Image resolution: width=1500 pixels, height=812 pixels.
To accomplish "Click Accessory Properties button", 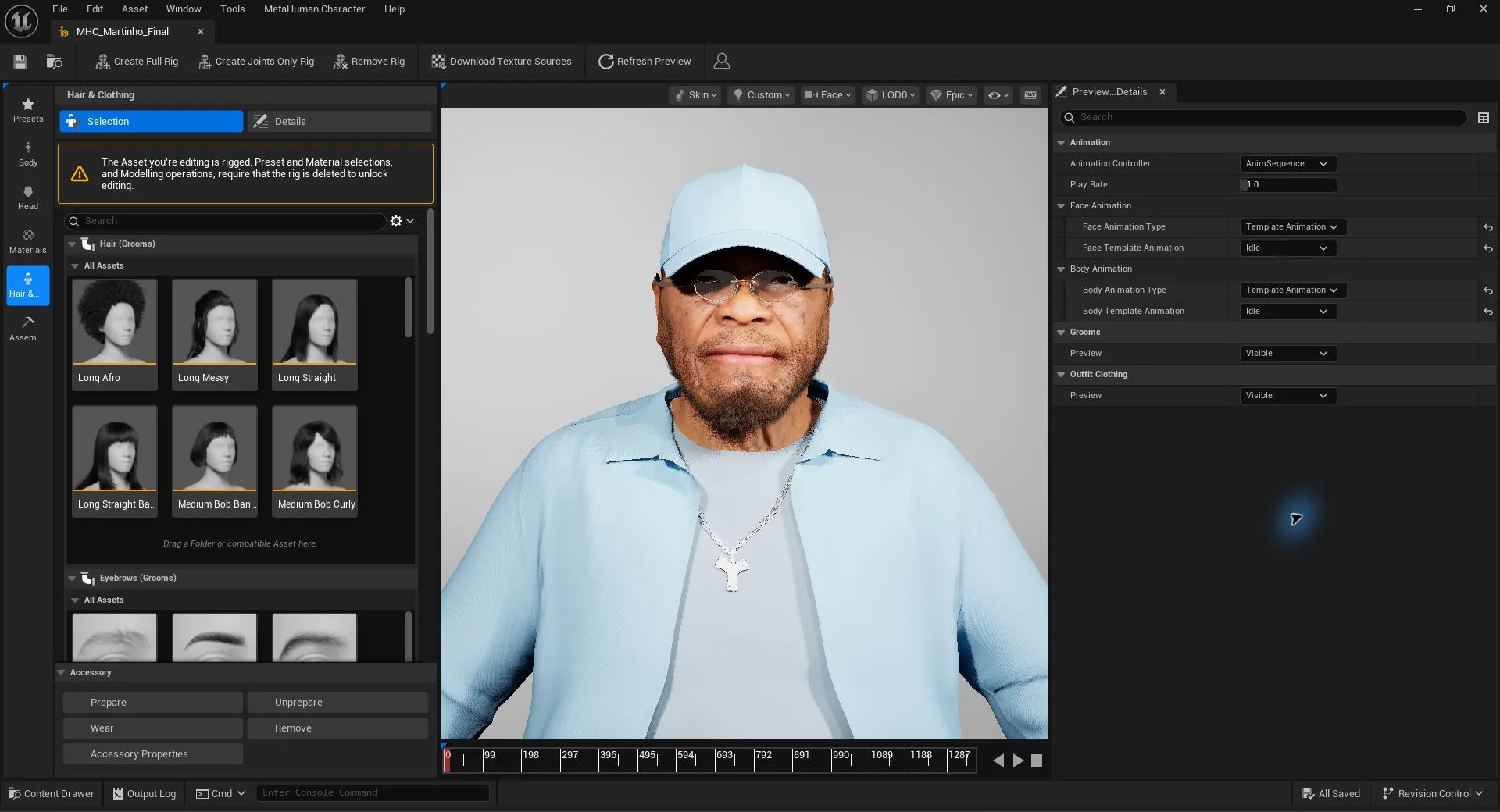I will tap(153, 754).
